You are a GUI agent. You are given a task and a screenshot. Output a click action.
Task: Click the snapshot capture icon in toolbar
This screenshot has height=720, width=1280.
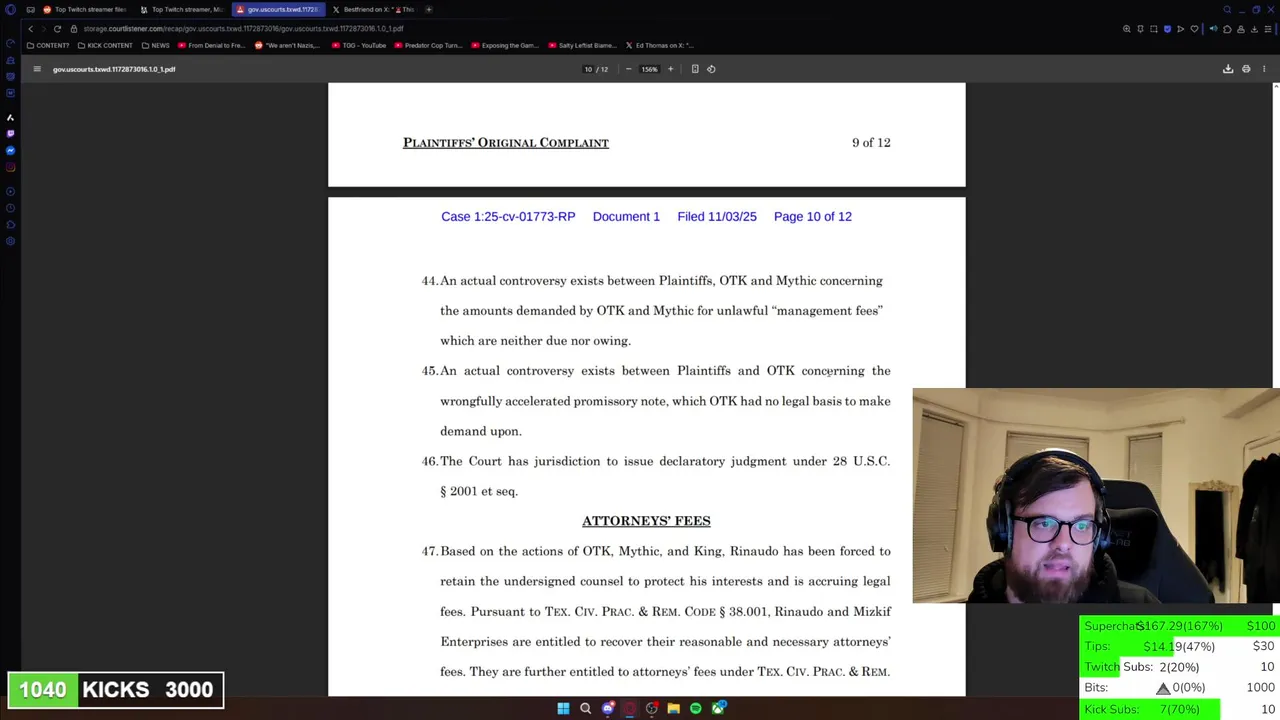(1153, 29)
